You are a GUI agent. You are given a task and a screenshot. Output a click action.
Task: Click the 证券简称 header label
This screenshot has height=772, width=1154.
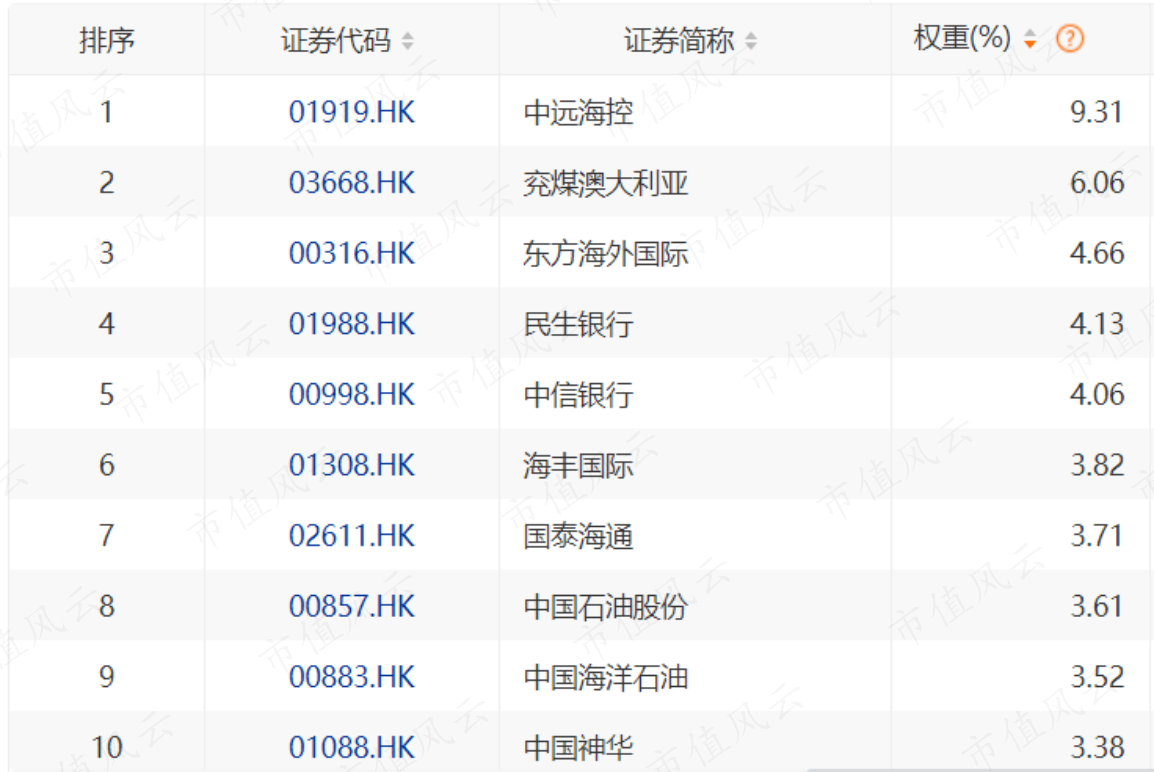point(679,40)
